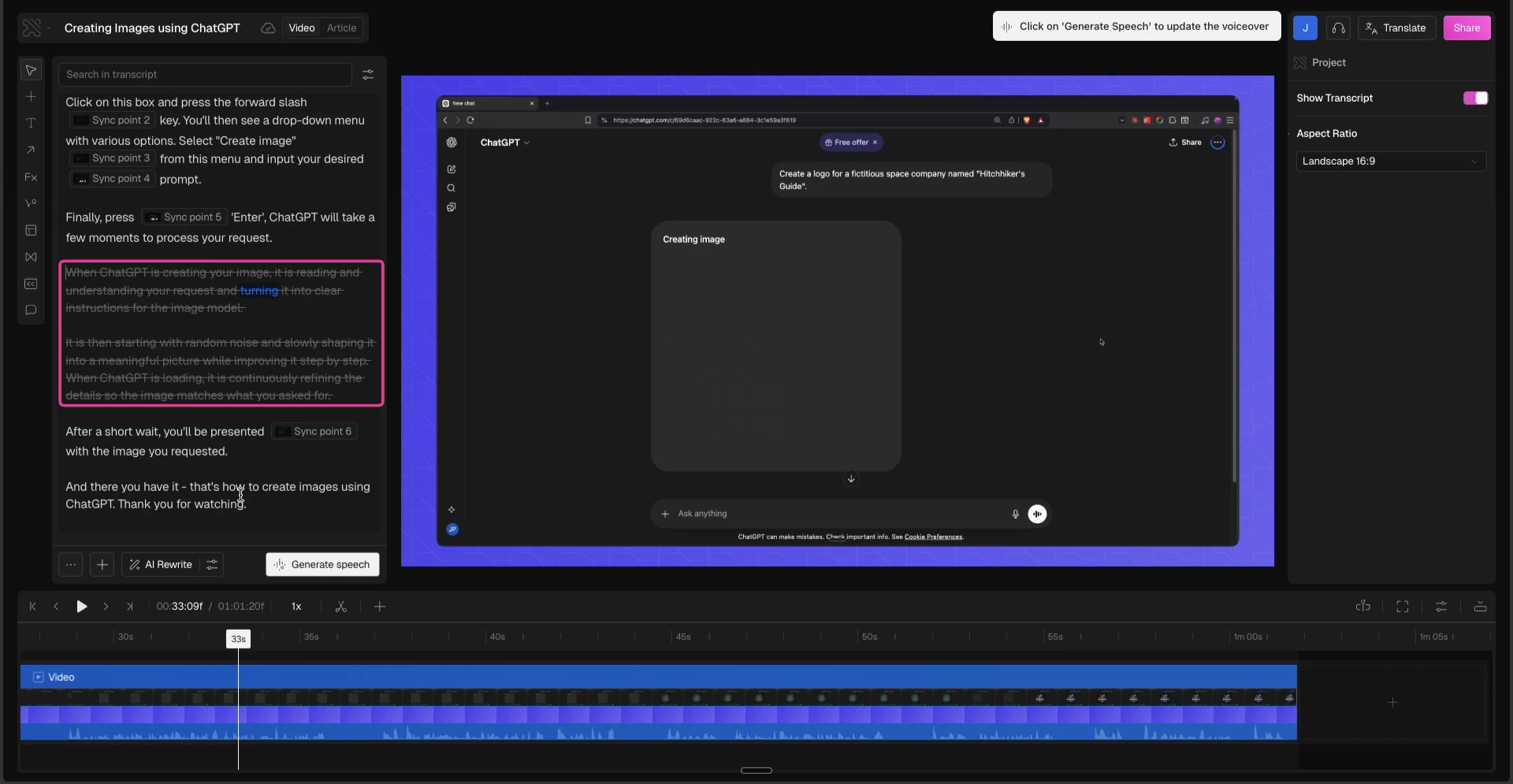Click the scissors cut tool in timeline bar
The width and height of the screenshot is (1513, 784).
pyautogui.click(x=340, y=607)
